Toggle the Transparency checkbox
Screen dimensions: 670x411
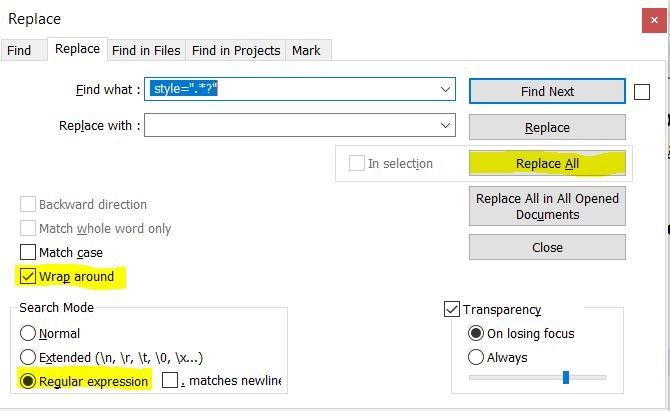(452, 310)
